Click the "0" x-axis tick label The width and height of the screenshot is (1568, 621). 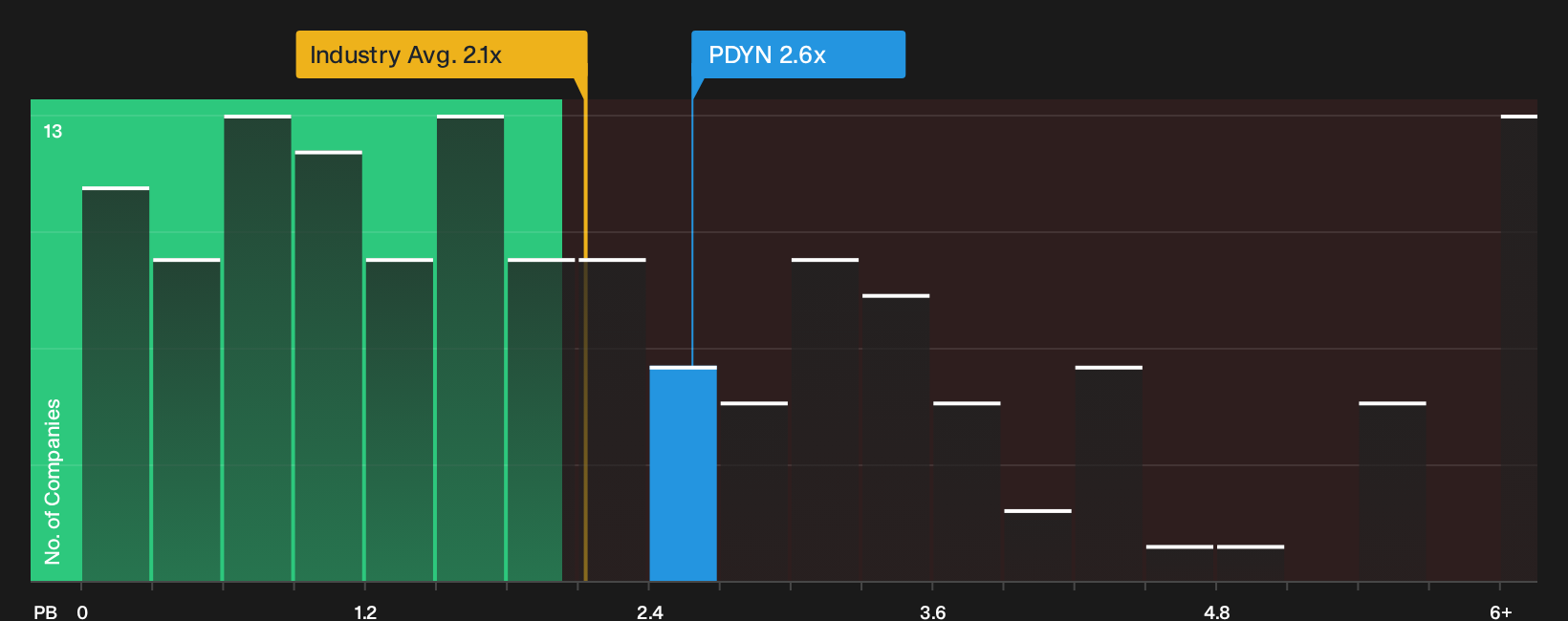coord(82,612)
